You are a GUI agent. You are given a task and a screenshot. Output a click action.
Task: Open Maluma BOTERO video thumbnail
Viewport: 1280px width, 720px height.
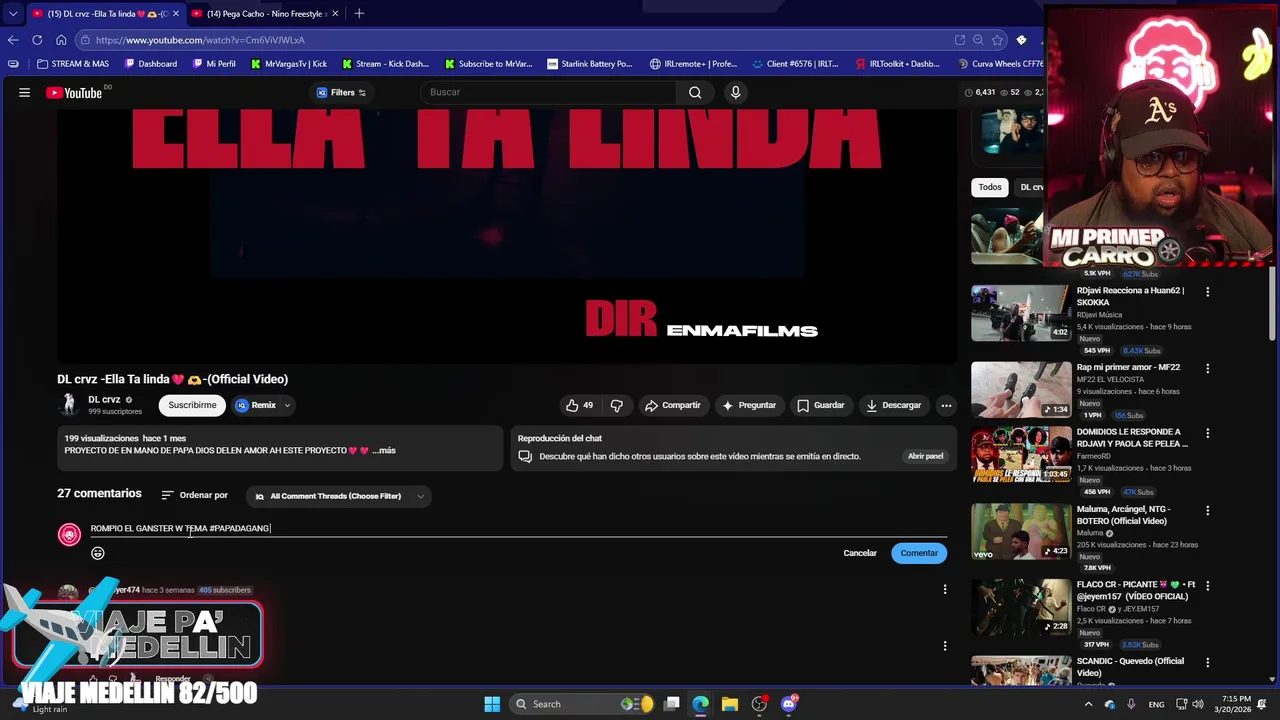tap(1021, 531)
